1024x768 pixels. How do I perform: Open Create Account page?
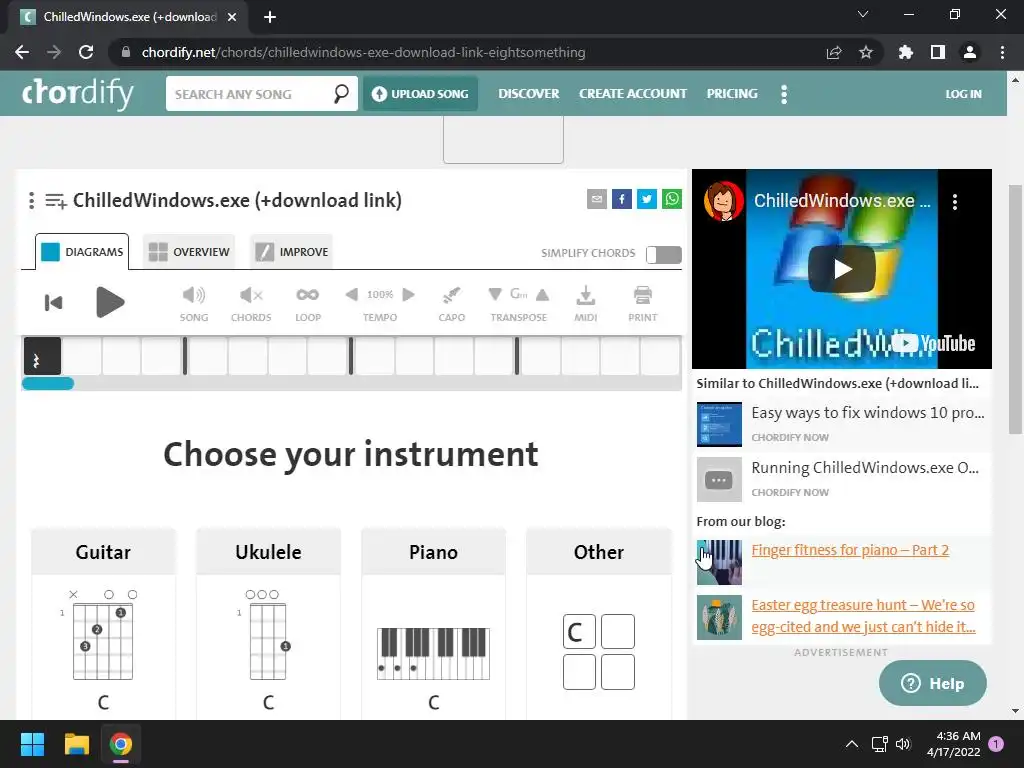[x=632, y=94]
